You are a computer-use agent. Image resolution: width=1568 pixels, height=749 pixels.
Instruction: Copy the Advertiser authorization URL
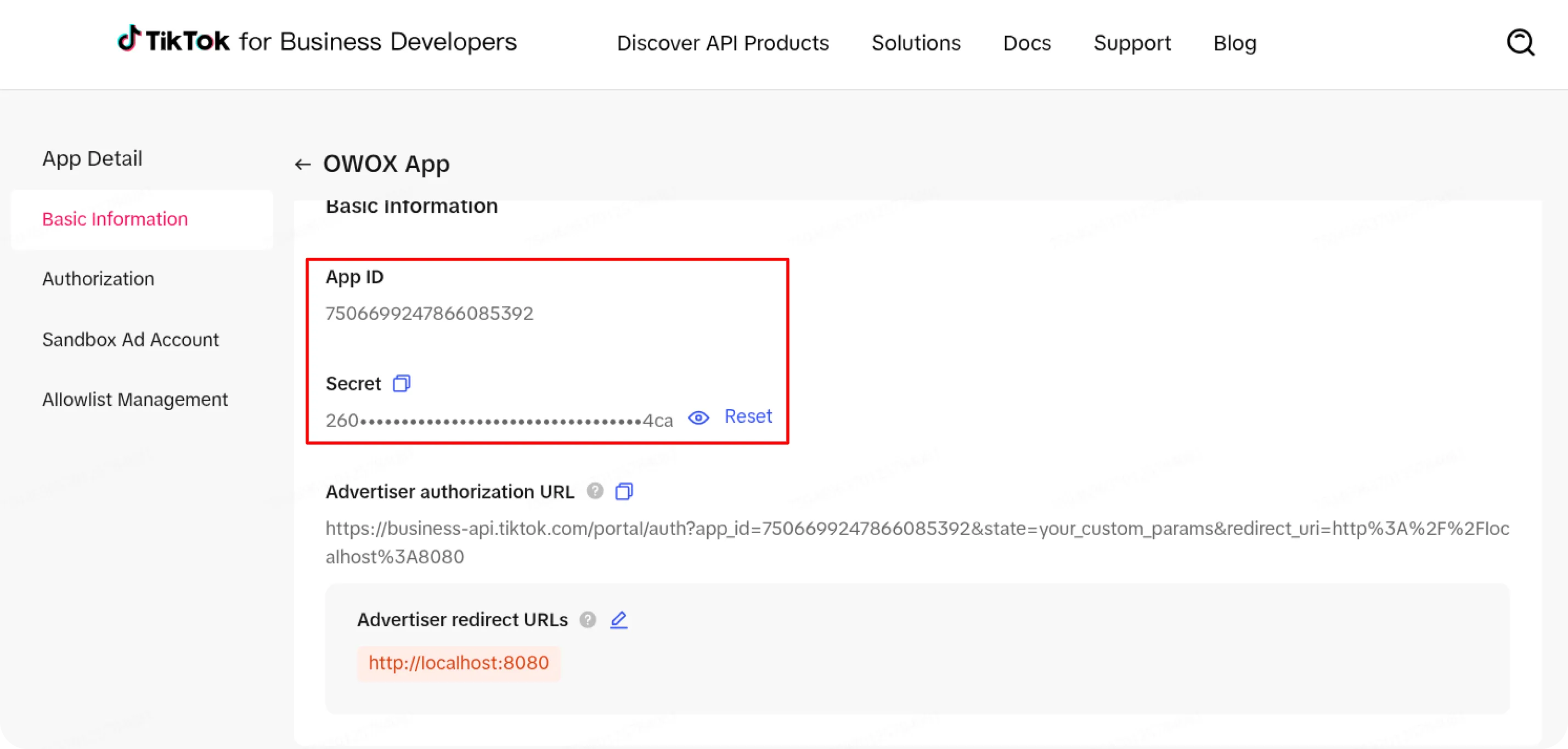click(x=624, y=491)
